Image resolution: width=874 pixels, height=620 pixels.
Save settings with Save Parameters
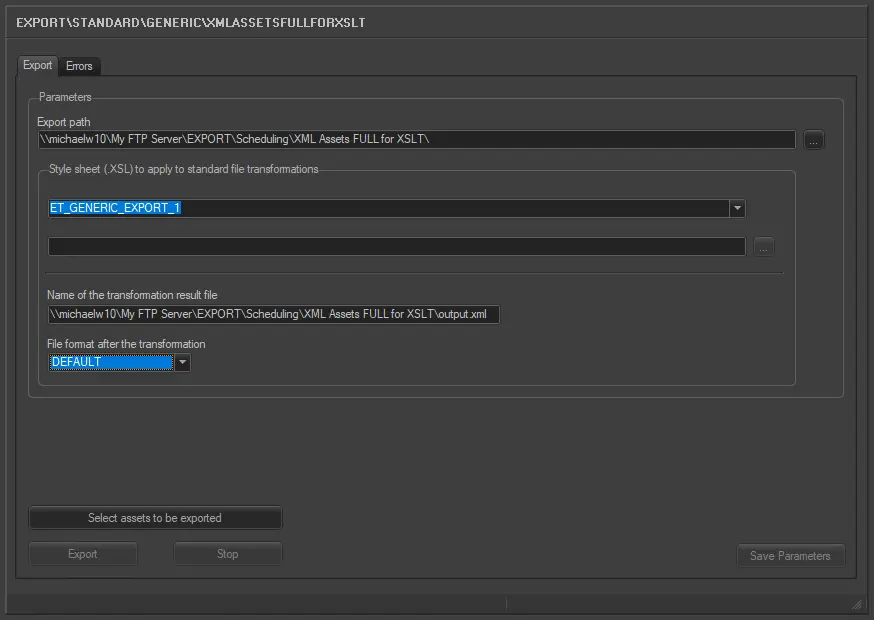pos(790,556)
